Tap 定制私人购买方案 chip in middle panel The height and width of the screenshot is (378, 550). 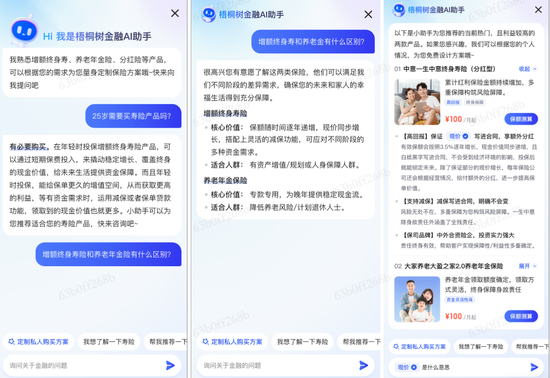[x=232, y=342]
